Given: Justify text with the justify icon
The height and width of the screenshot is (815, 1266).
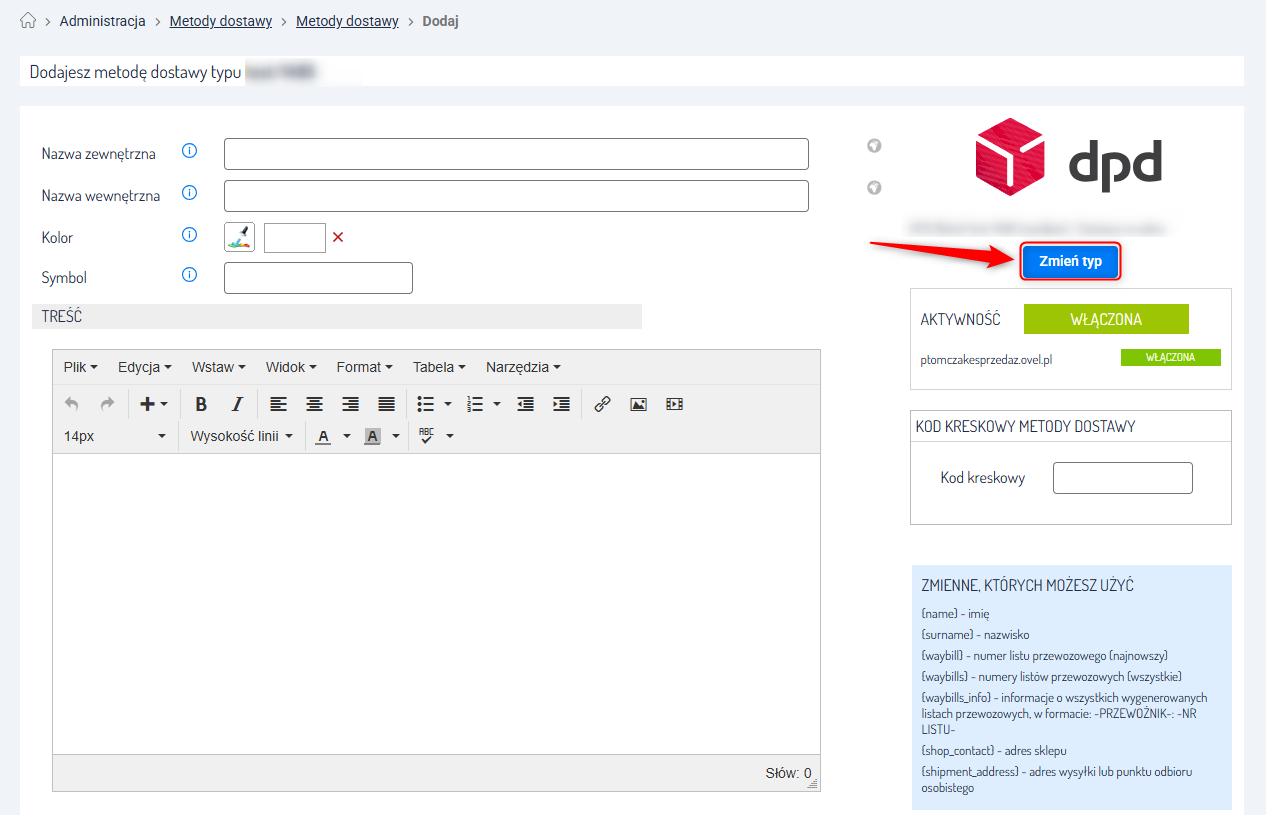Looking at the screenshot, I should [x=387, y=404].
